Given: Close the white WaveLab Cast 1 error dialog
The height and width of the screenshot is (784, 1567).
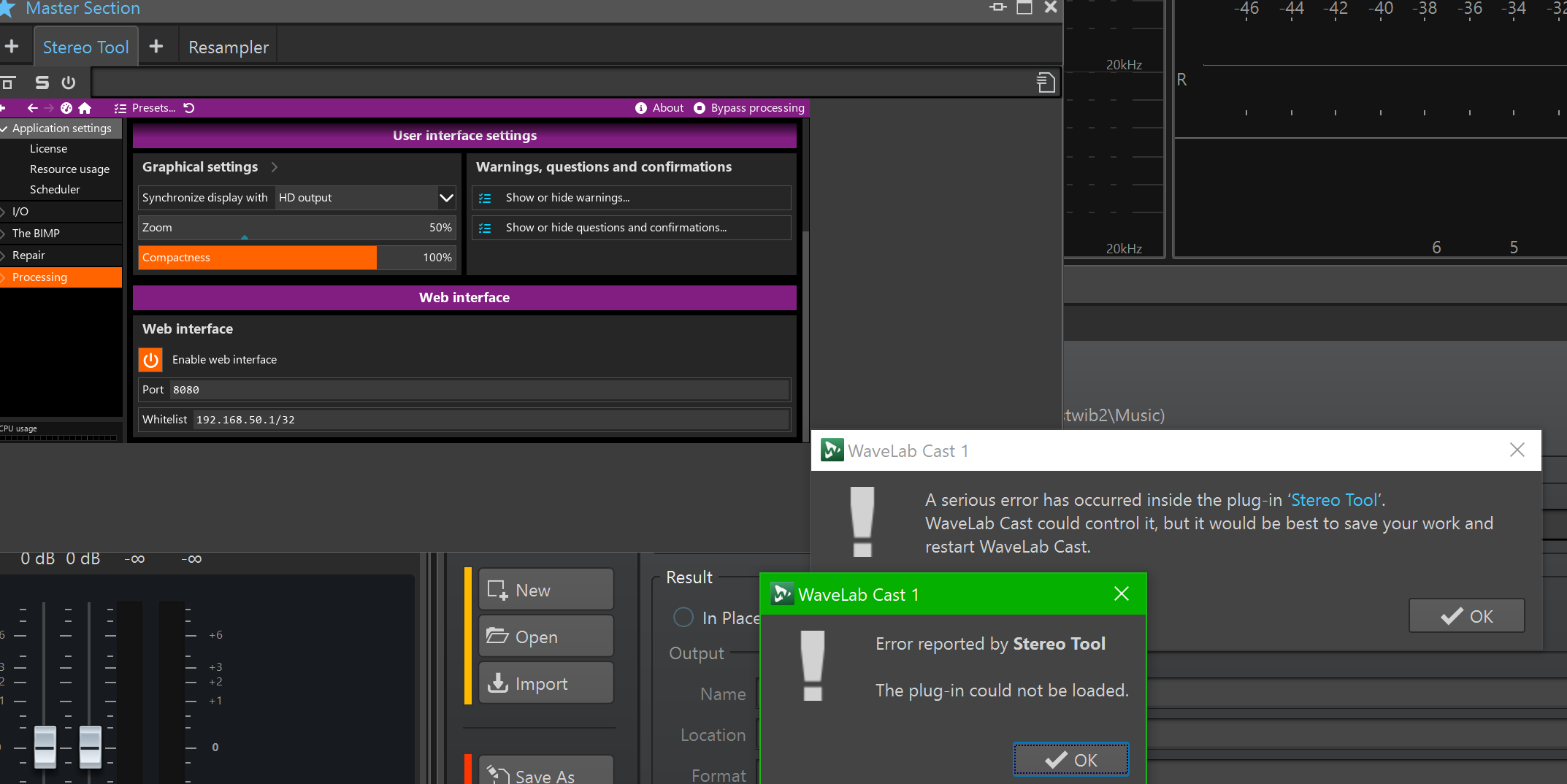Looking at the screenshot, I should coord(1517,450).
